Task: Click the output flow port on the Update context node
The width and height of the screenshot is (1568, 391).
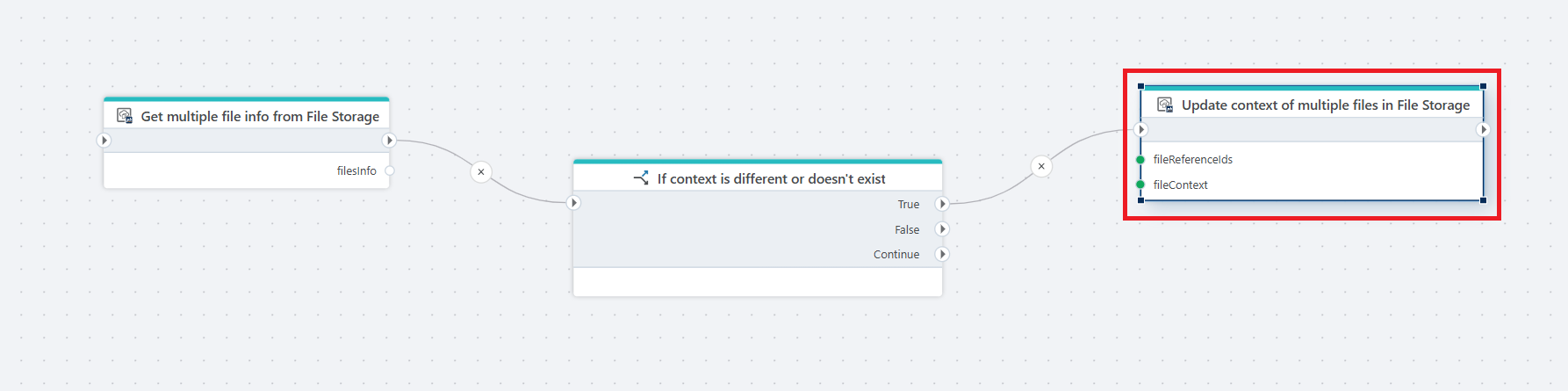Action: pos(1483,130)
